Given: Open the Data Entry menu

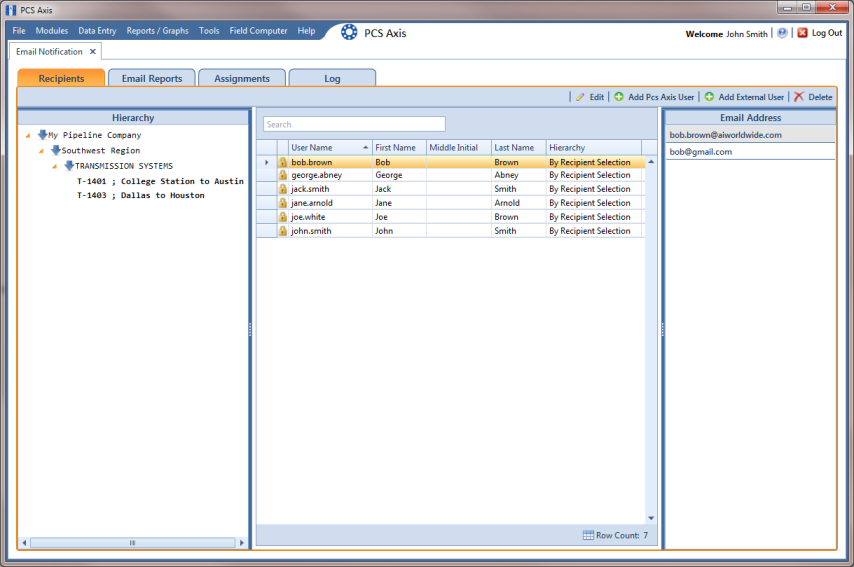Looking at the screenshot, I should point(97,31).
